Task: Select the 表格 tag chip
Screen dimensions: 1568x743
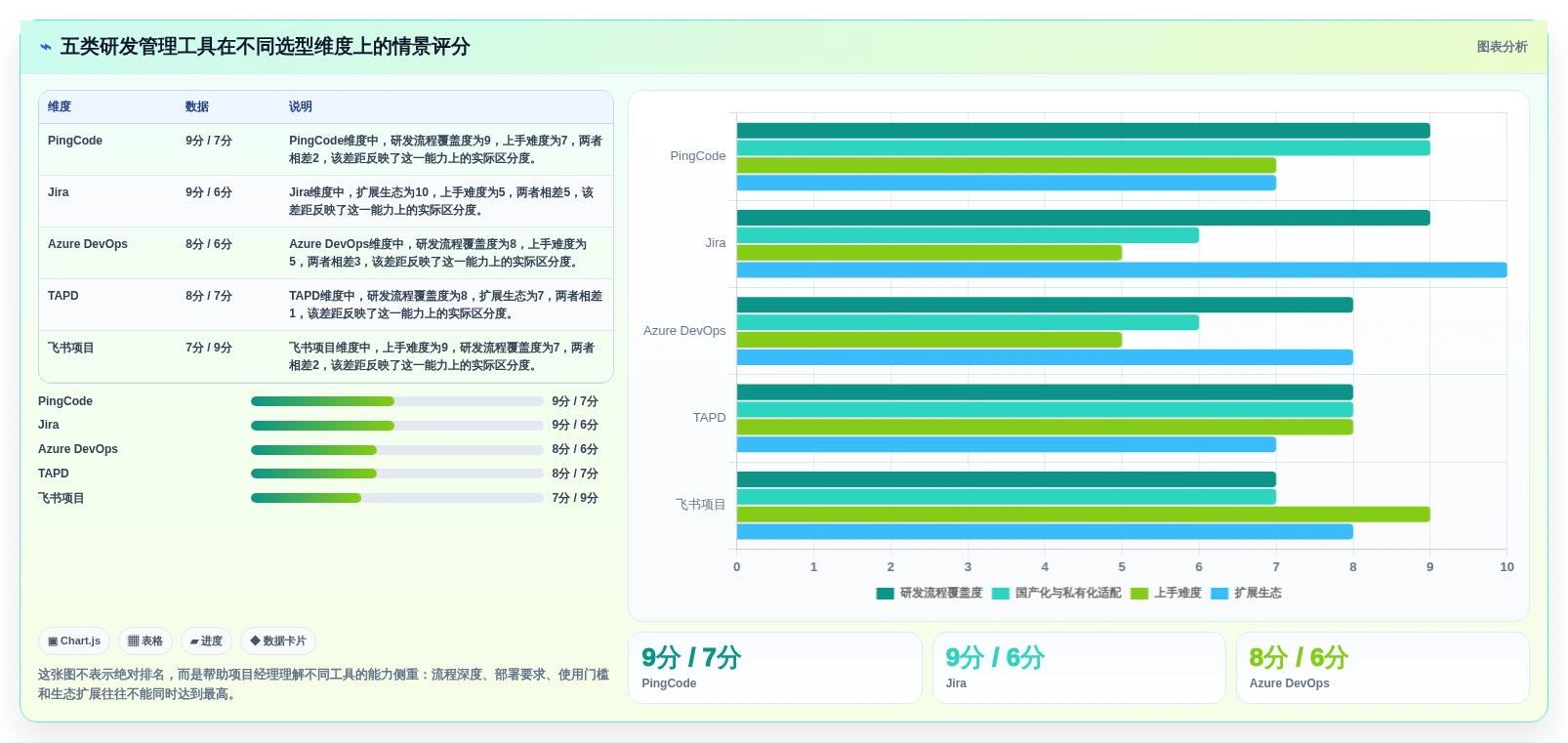Action: pos(145,641)
